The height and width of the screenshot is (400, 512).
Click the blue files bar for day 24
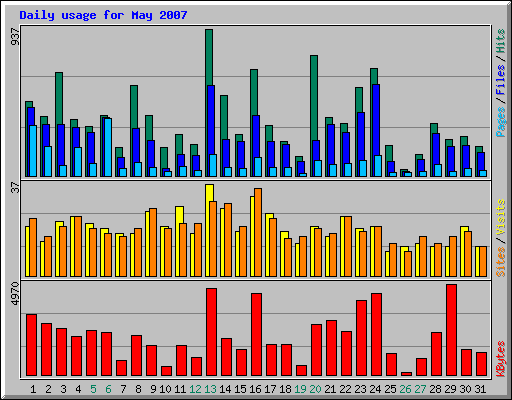[376, 120]
